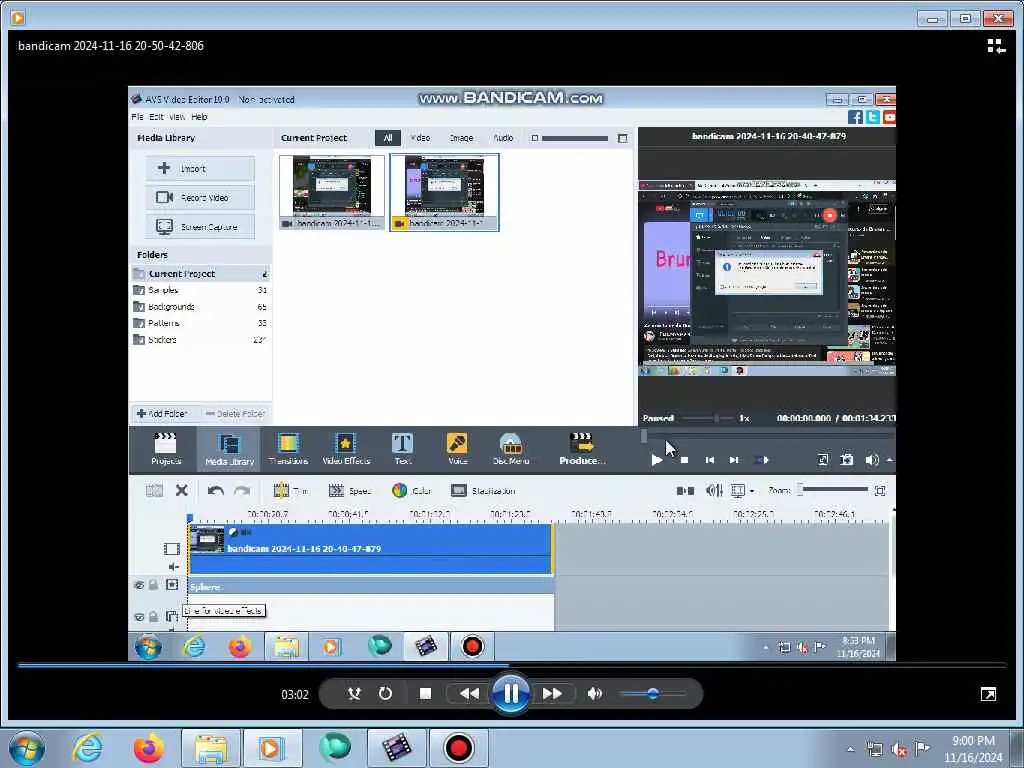
Task: Click the Trim tool on timeline toolbar
Action: [x=291, y=490]
